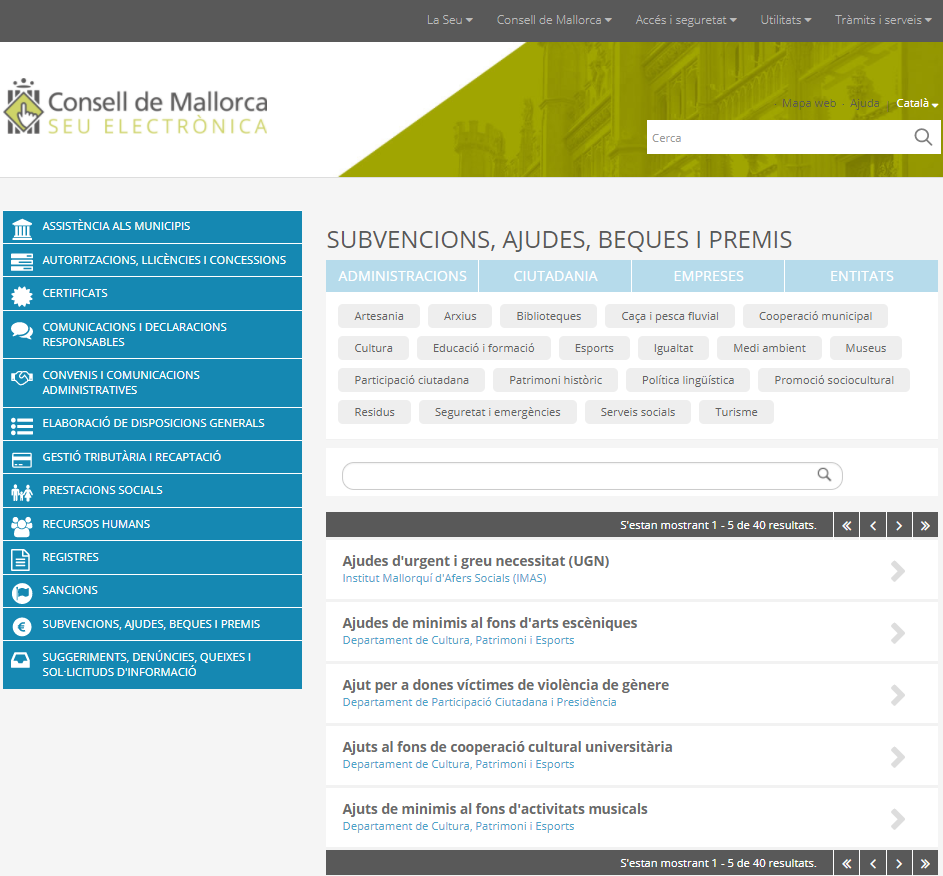Viewport: 943px width, 876px height.
Task: Select the Empreses tab
Action: [x=708, y=276]
